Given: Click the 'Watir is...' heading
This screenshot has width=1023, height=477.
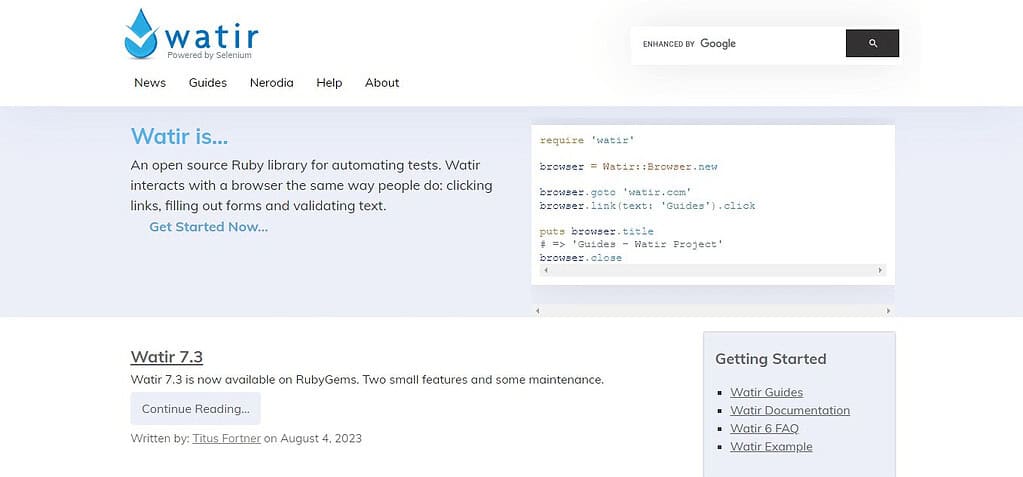Looking at the screenshot, I should pos(179,136).
